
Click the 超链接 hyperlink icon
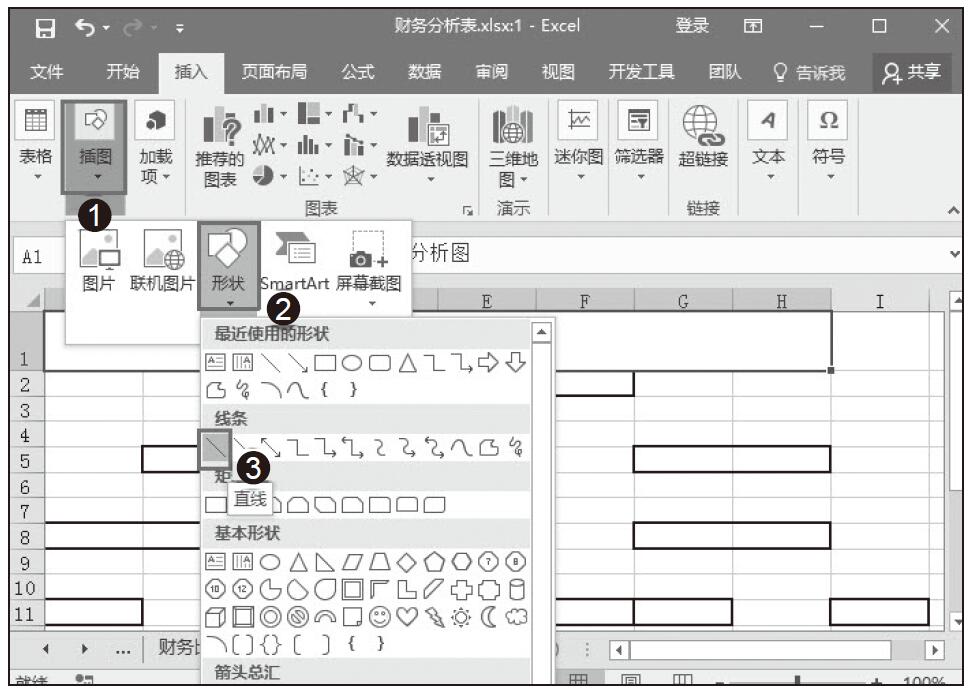[x=703, y=139]
